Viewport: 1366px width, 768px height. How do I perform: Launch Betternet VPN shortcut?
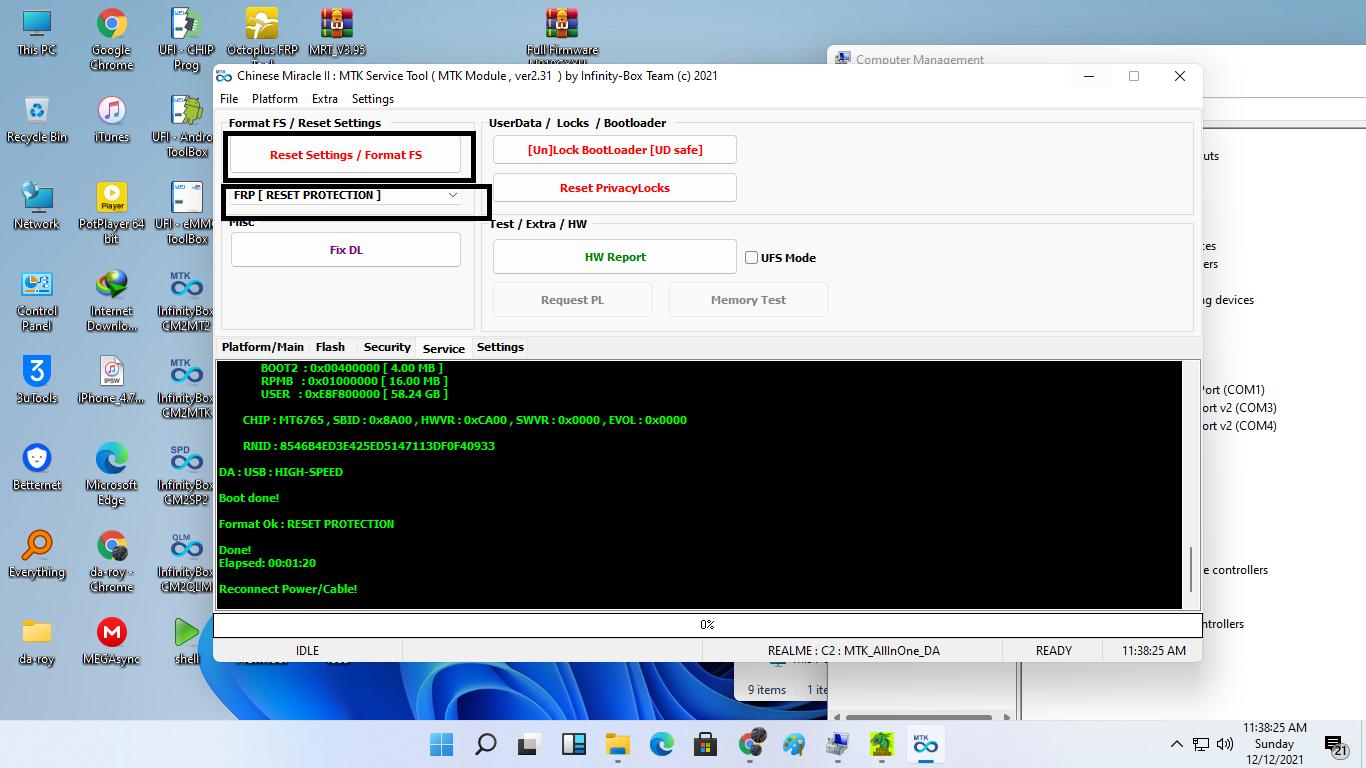click(x=37, y=467)
